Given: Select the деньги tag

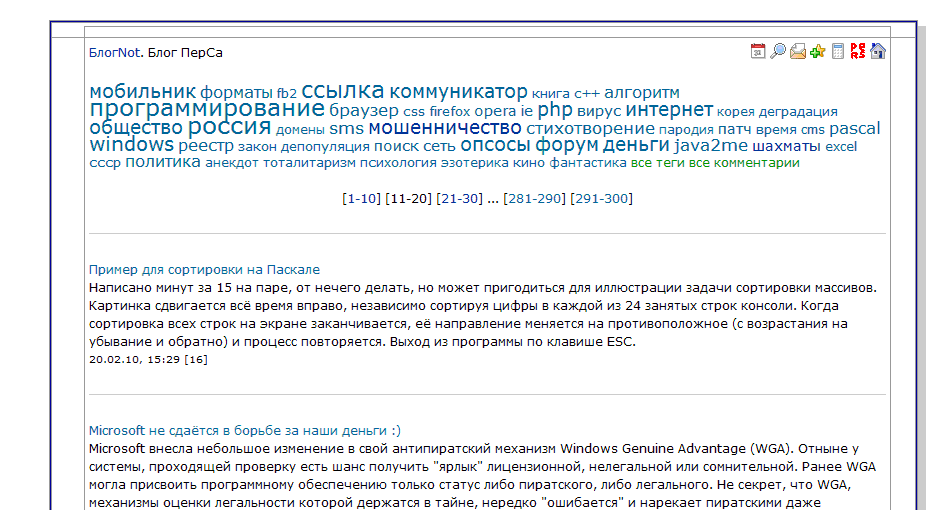Looking at the screenshot, I should coord(636,145).
